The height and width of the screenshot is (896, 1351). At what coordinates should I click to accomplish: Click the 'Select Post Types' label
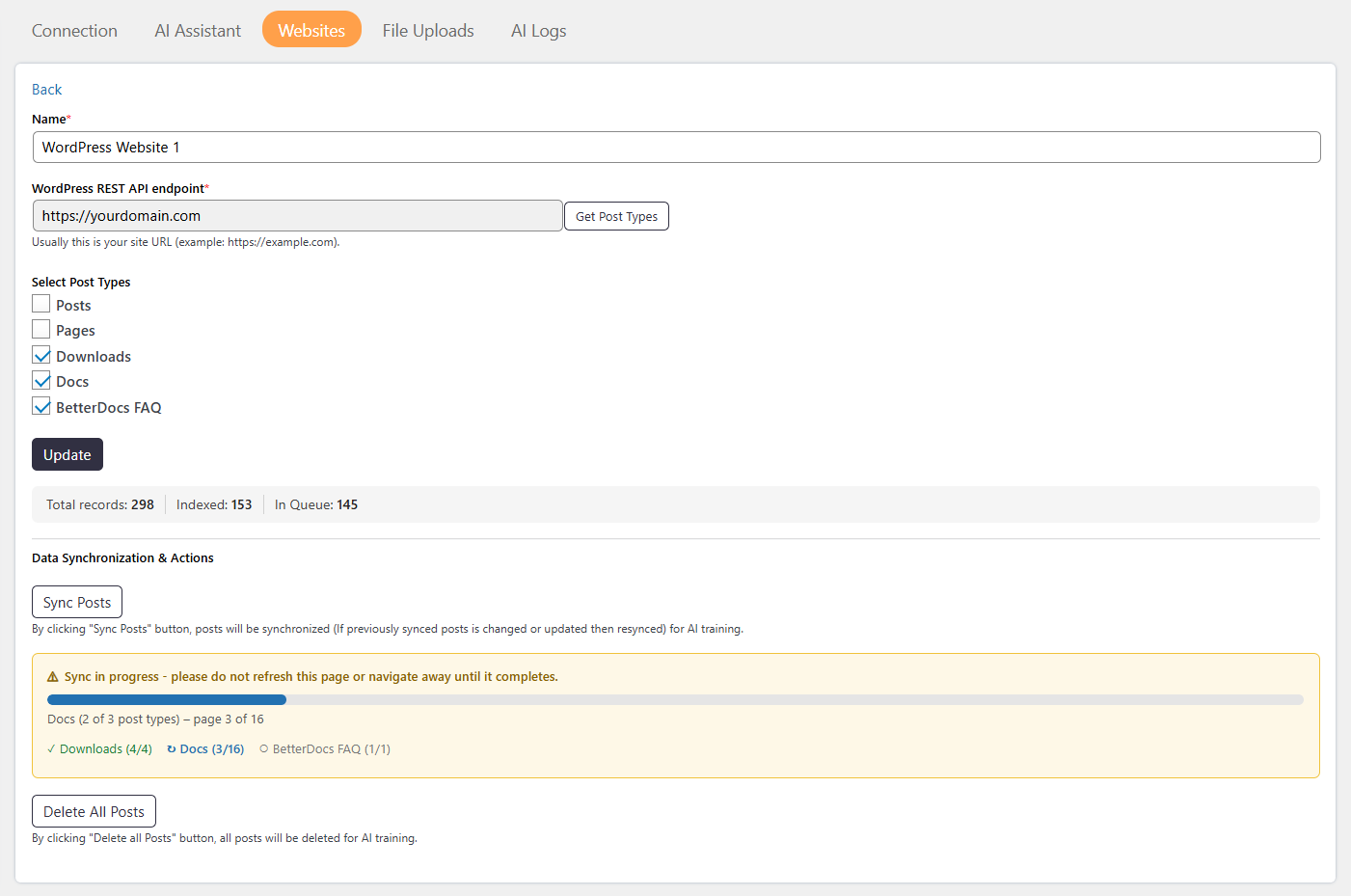pos(81,283)
